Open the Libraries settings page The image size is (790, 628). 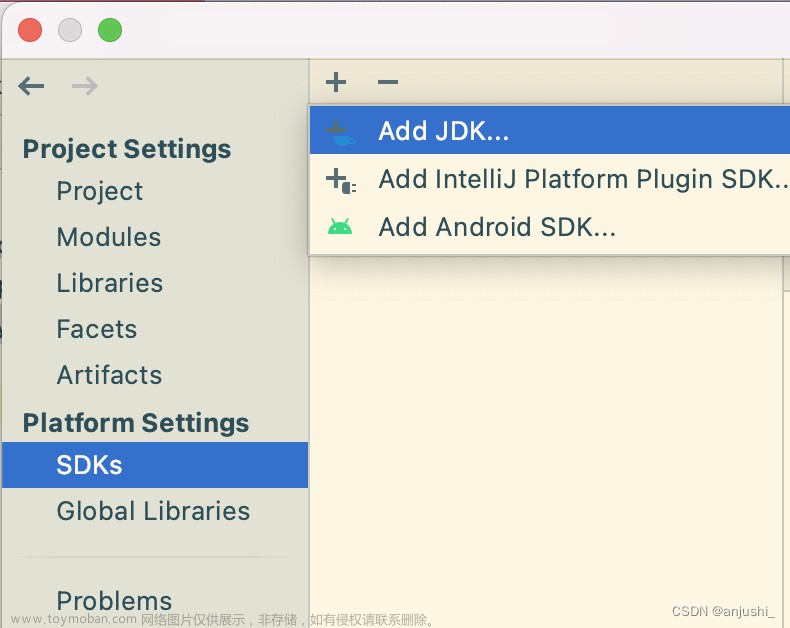[x=110, y=283]
